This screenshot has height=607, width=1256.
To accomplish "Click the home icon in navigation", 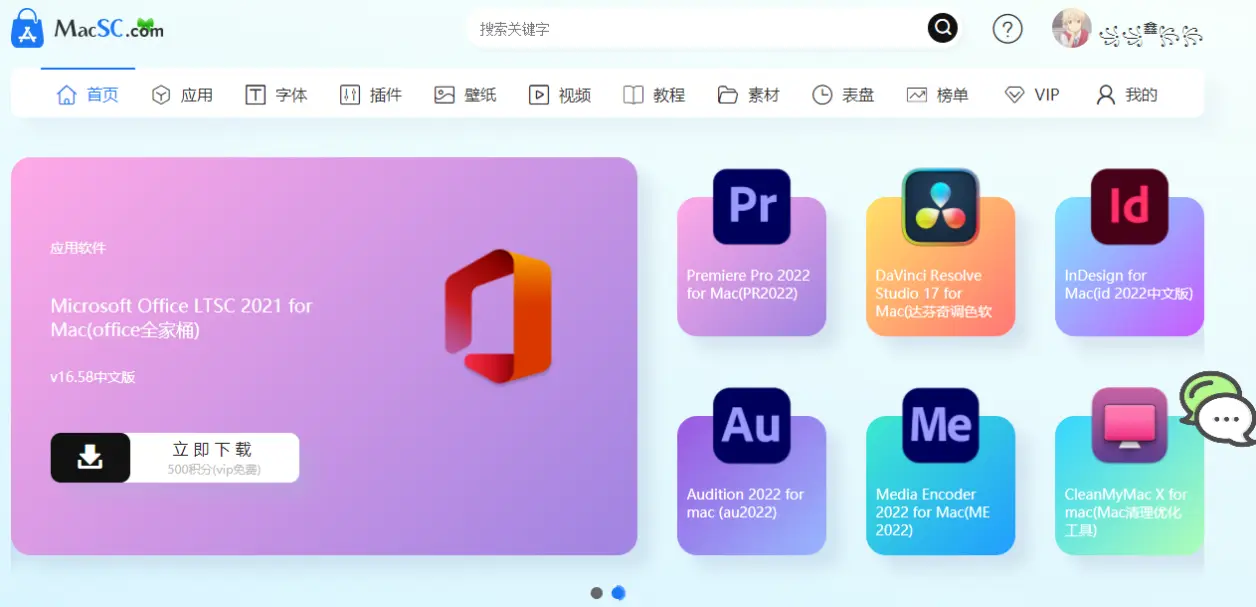I will coord(66,95).
